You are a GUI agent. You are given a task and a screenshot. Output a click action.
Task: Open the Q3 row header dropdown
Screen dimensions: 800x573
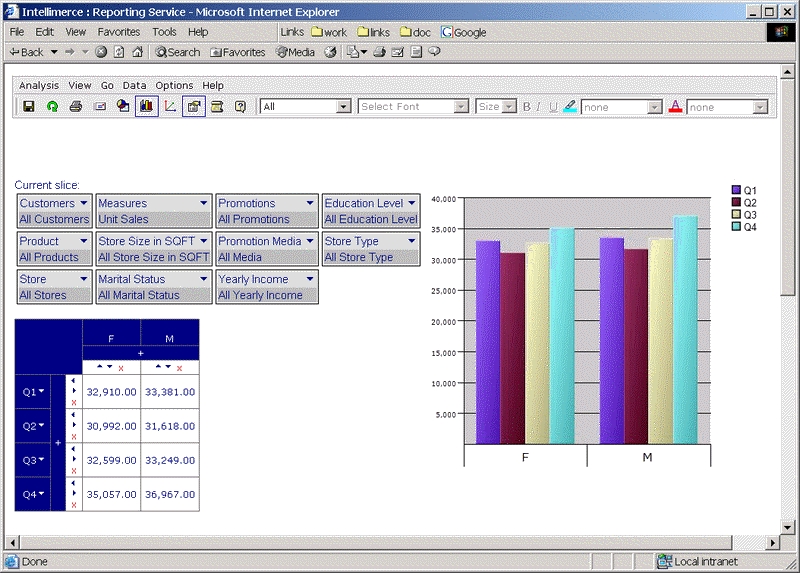(x=41, y=460)
